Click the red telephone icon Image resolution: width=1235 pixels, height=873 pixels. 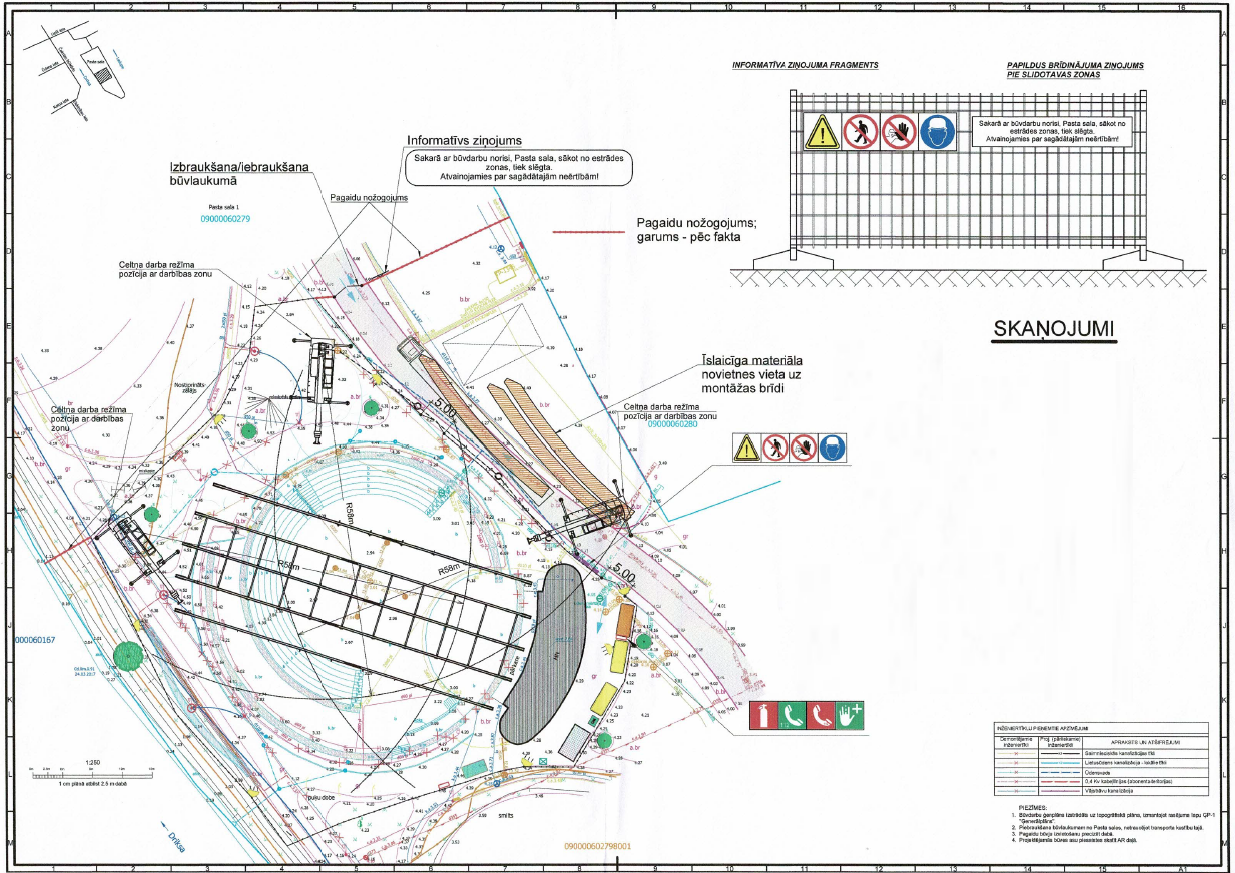pos(820,715)
